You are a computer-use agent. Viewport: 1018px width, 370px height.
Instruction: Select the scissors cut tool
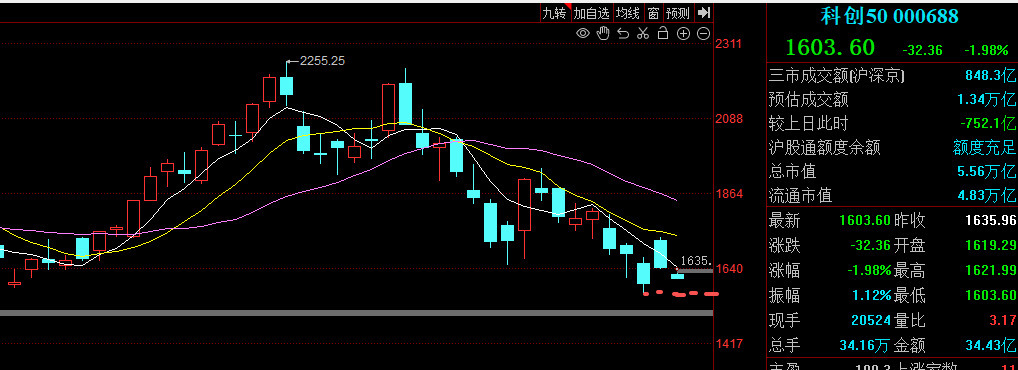pyautogui.click(x=643, y=33)
